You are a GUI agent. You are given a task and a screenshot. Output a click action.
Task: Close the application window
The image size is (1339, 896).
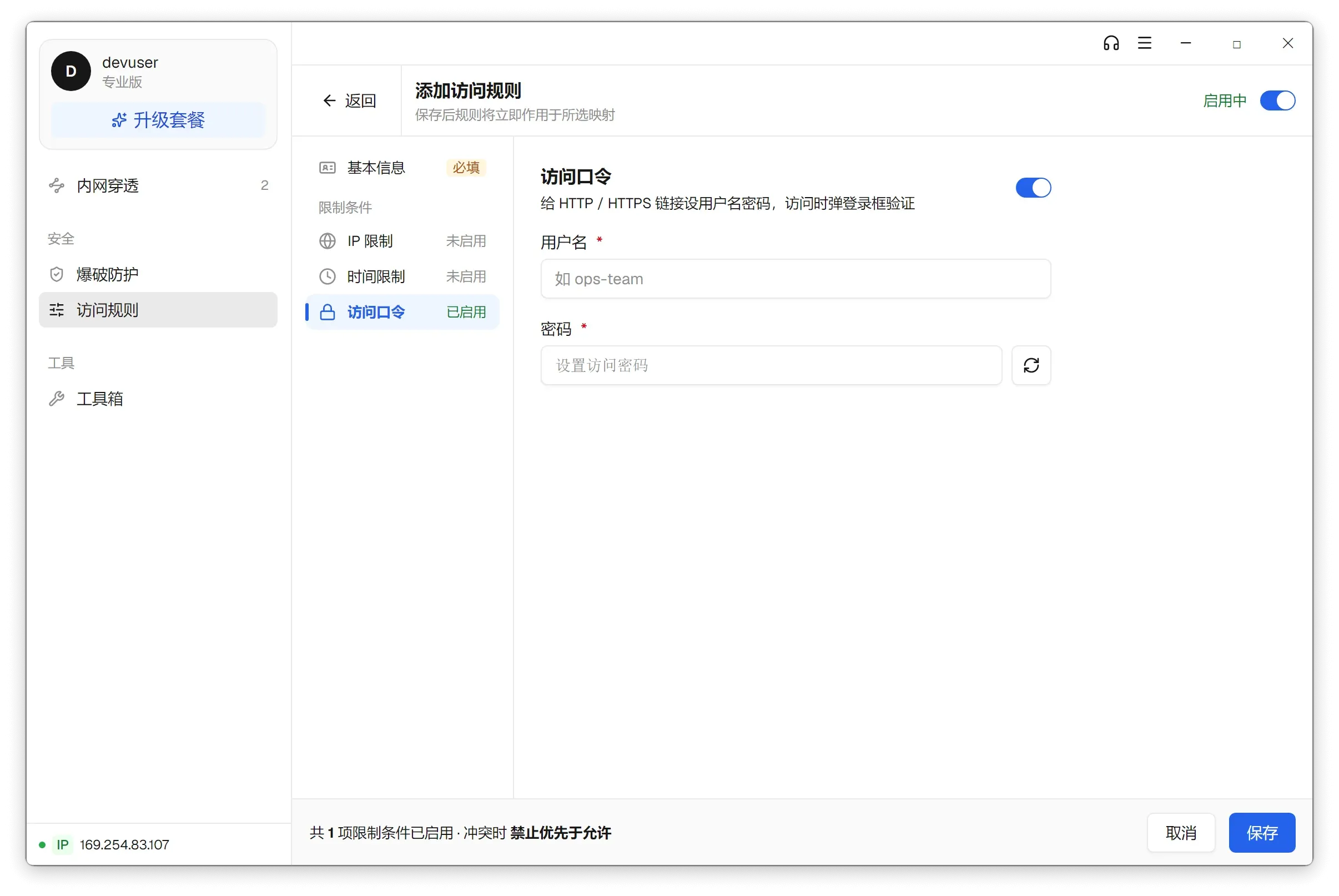coord(1287,43)
